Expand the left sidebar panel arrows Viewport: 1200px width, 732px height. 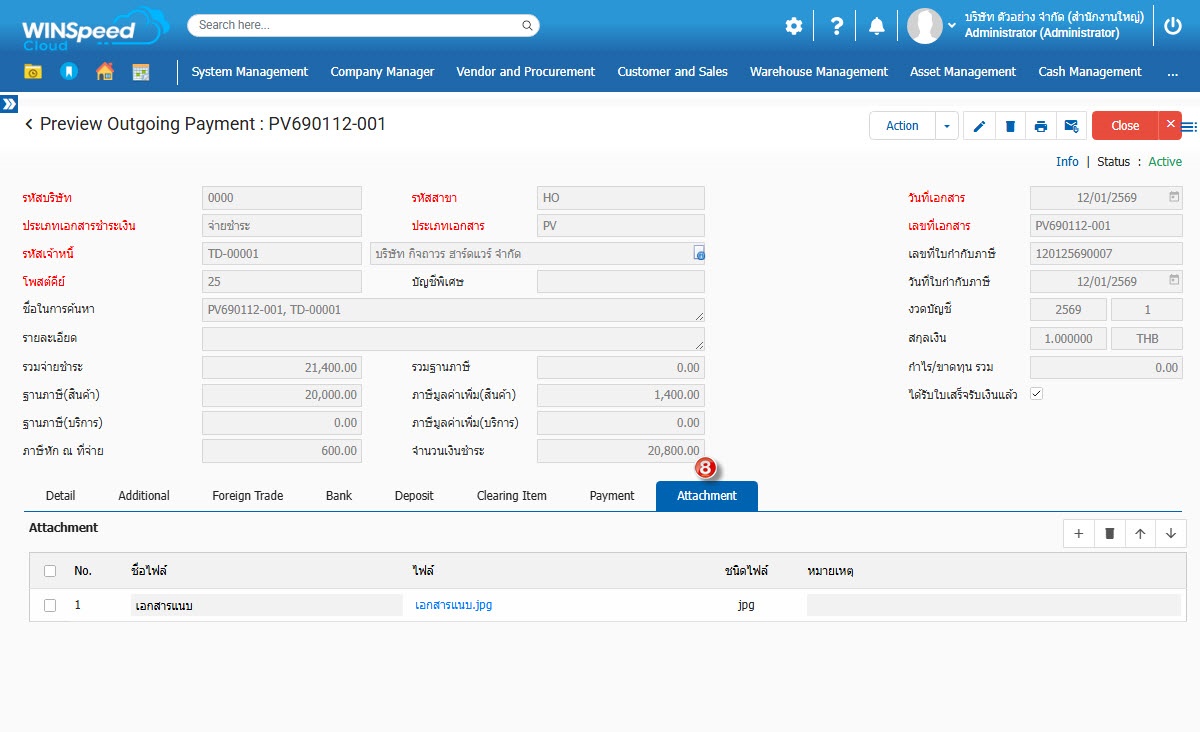pos(9,104)
